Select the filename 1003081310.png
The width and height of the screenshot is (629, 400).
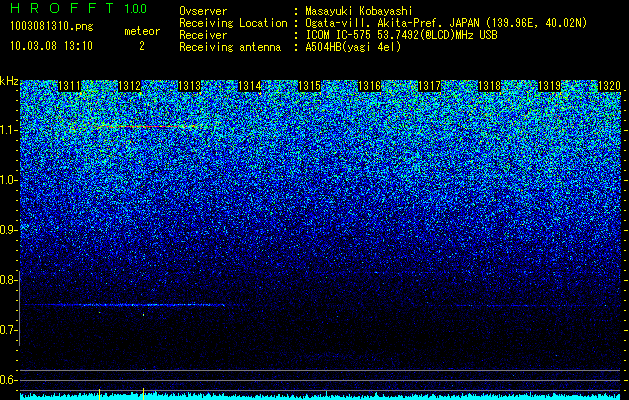52,27
